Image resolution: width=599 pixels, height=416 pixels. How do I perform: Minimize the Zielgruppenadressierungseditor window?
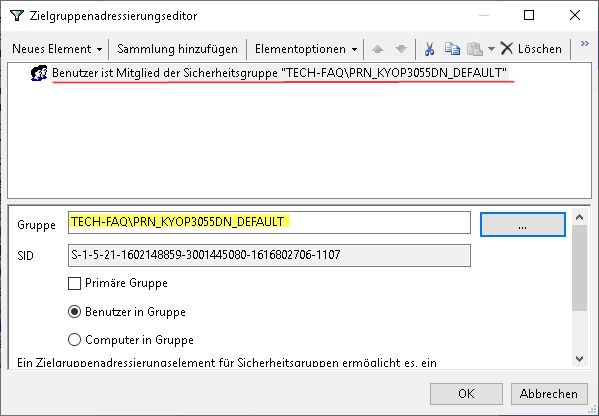(x=484, y=15)
